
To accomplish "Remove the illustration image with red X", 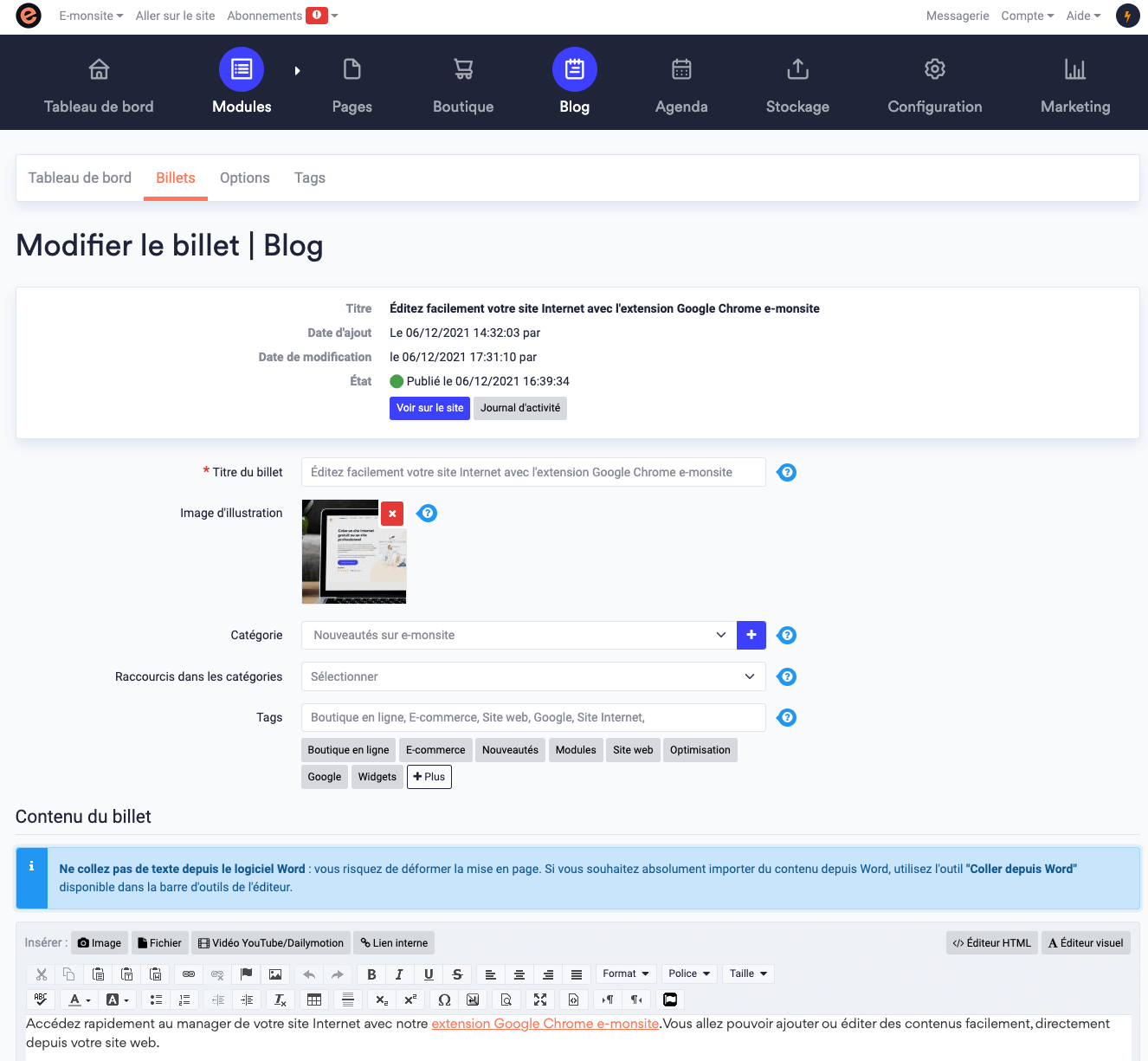I will coord(392,514).
